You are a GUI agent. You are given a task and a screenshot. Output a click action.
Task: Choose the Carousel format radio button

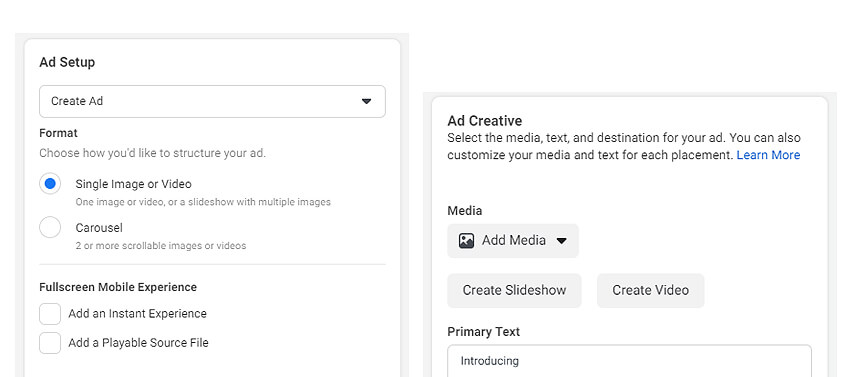click(50, 227)
